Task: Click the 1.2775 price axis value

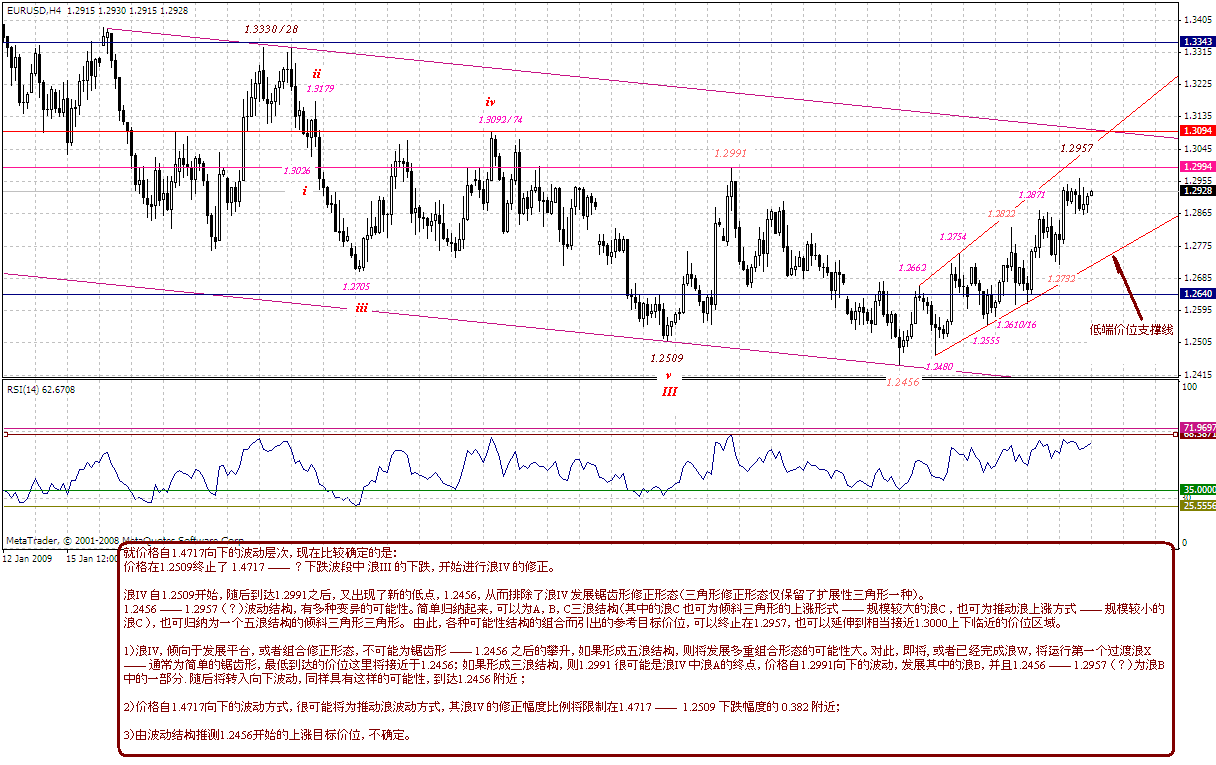Action: coord(1197,245)
